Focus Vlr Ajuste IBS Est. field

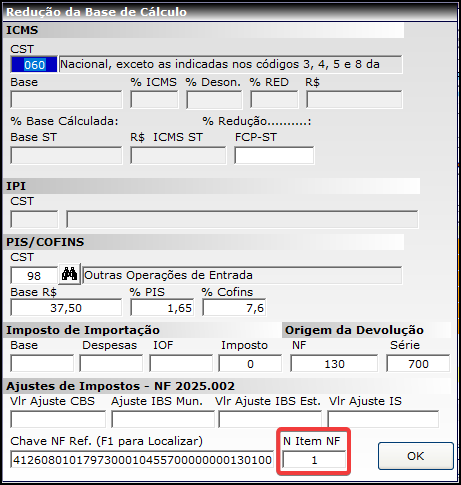coord(270,419)
